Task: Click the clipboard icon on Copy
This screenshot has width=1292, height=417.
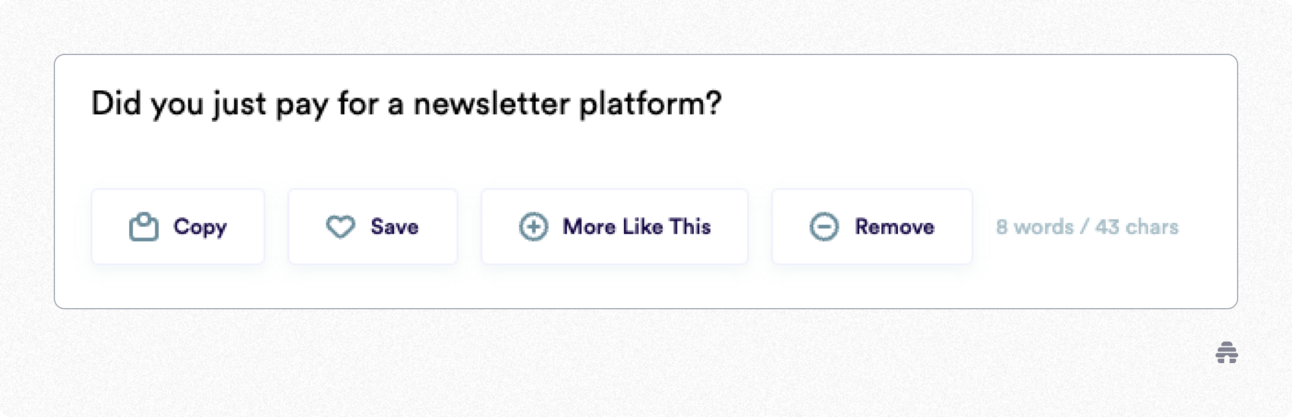Action: [x=145, y=228]
